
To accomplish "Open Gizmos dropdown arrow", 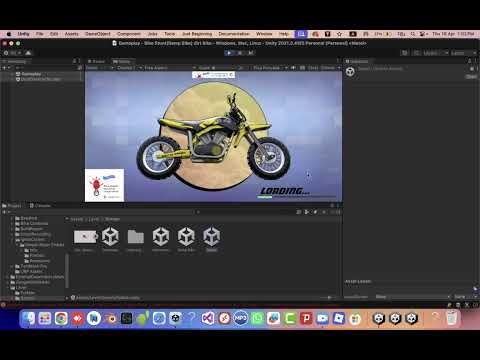I will pyautogui.click(x=339, y=68).
